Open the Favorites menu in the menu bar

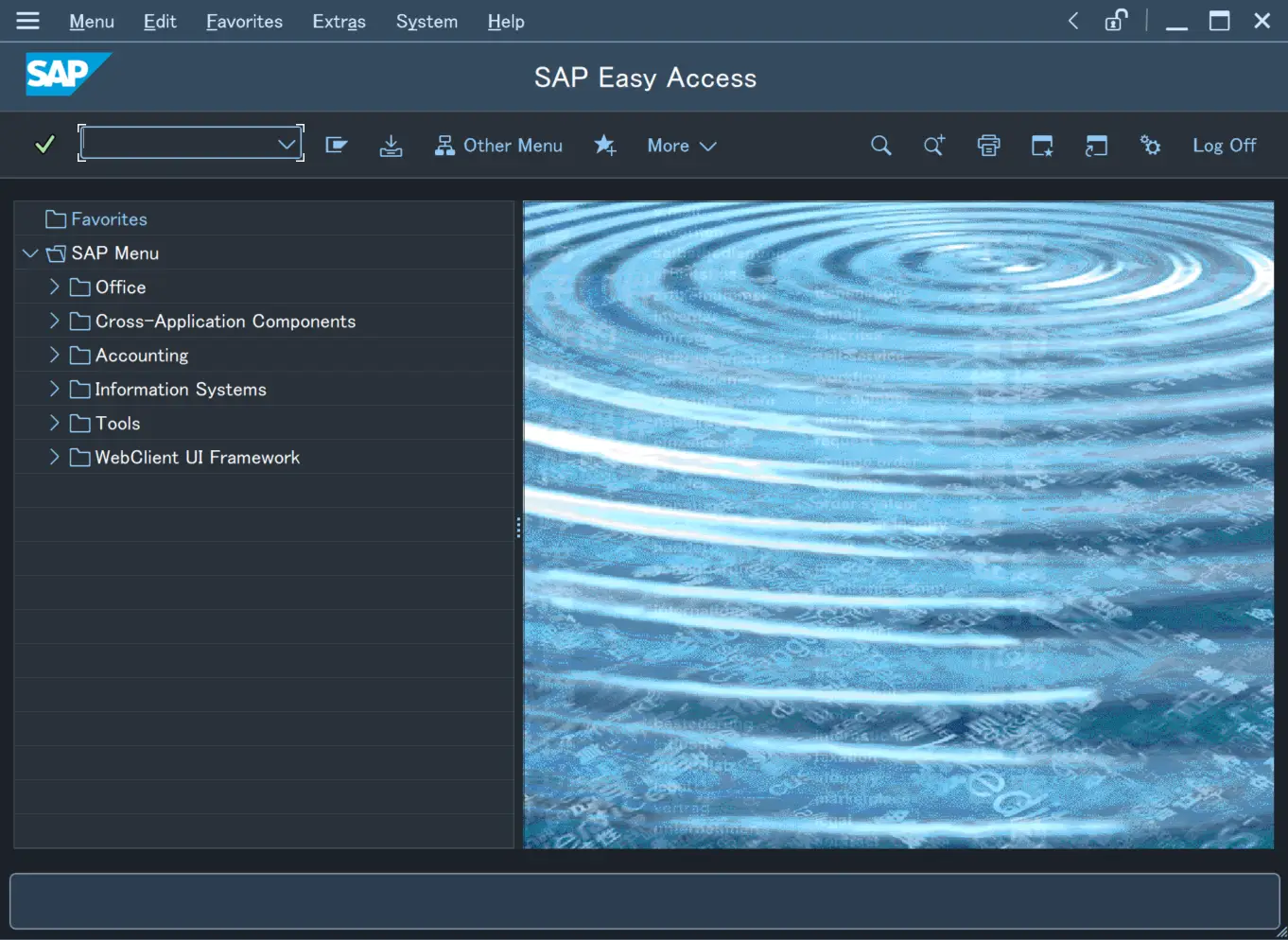coord(244,21)
